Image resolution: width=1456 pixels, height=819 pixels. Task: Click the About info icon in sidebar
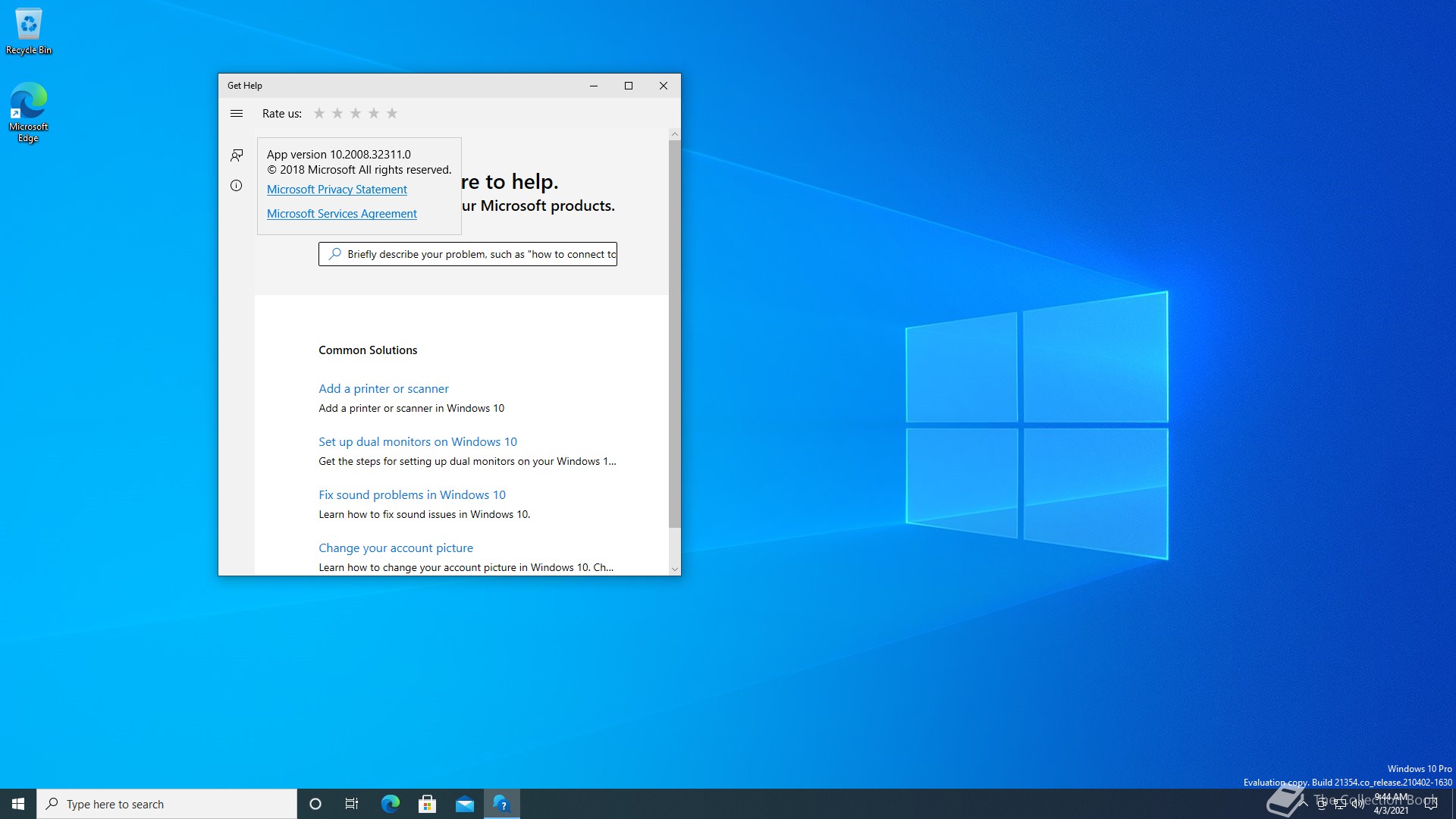point(237,186)
